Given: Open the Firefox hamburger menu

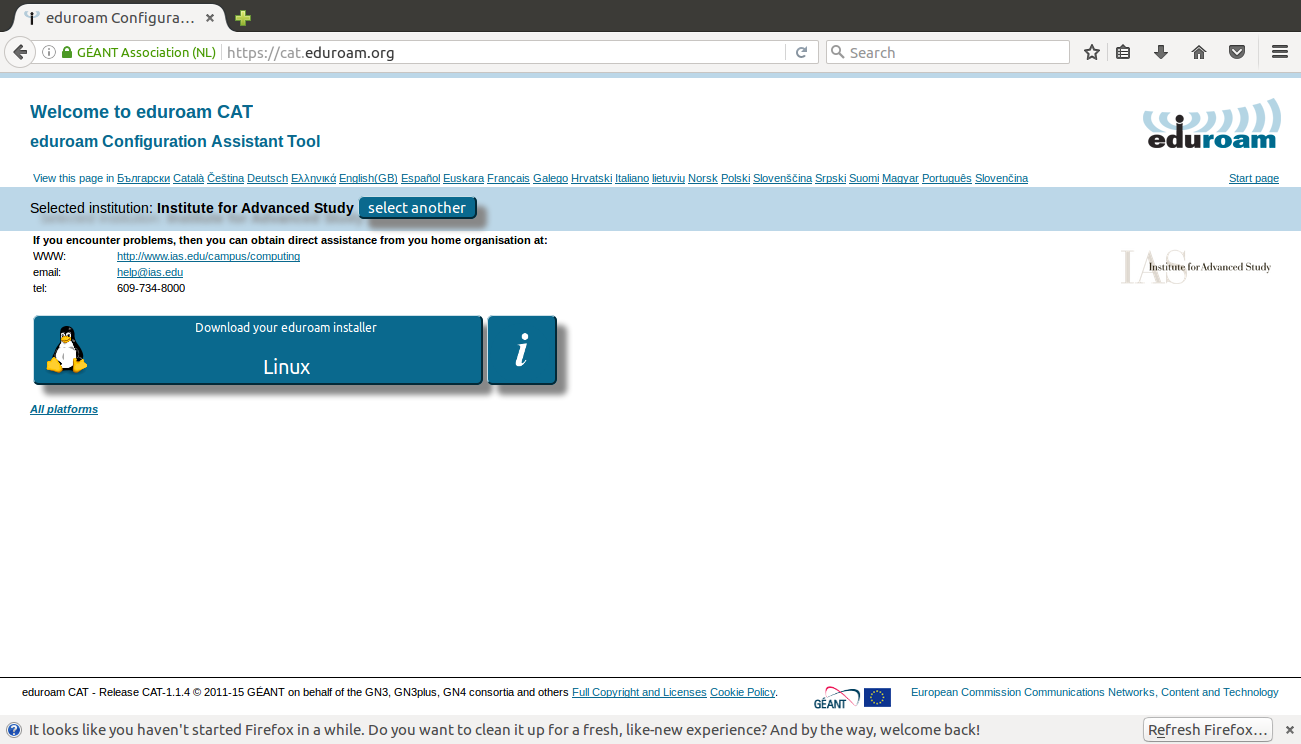Looking at the screenshot, I should point(1280,52).
